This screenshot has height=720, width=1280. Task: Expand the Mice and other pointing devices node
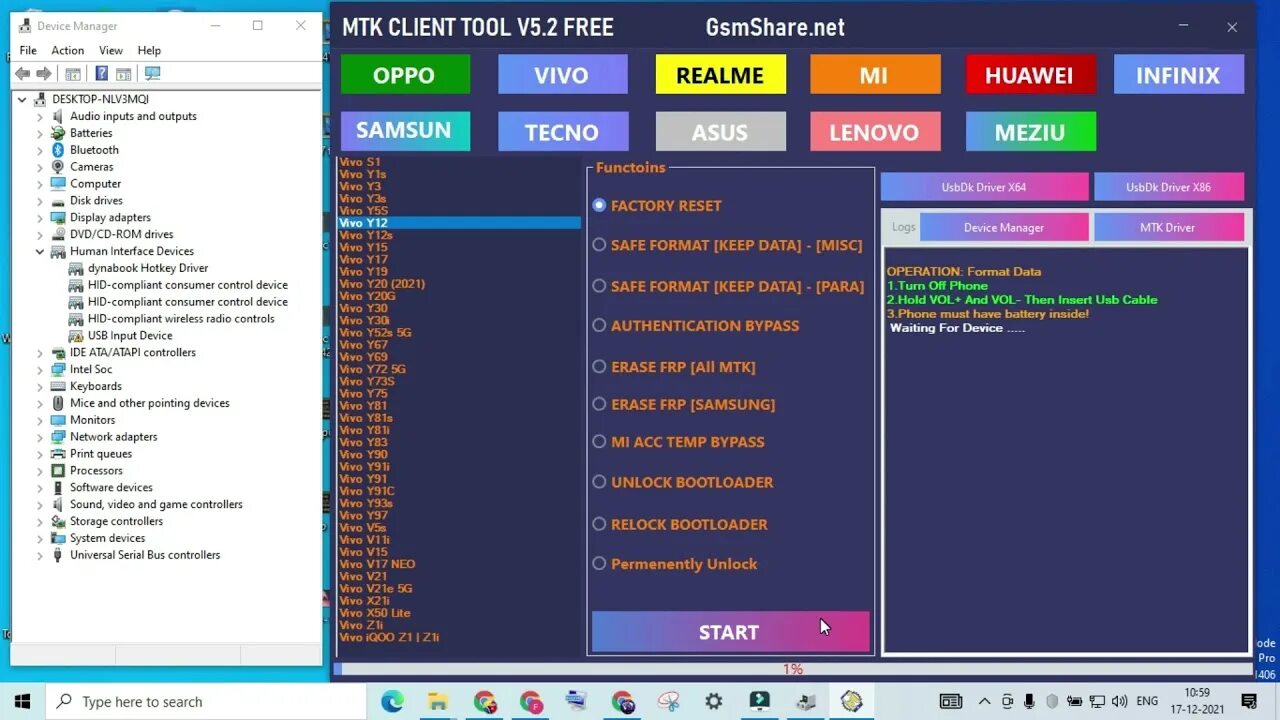click(40, 403)
